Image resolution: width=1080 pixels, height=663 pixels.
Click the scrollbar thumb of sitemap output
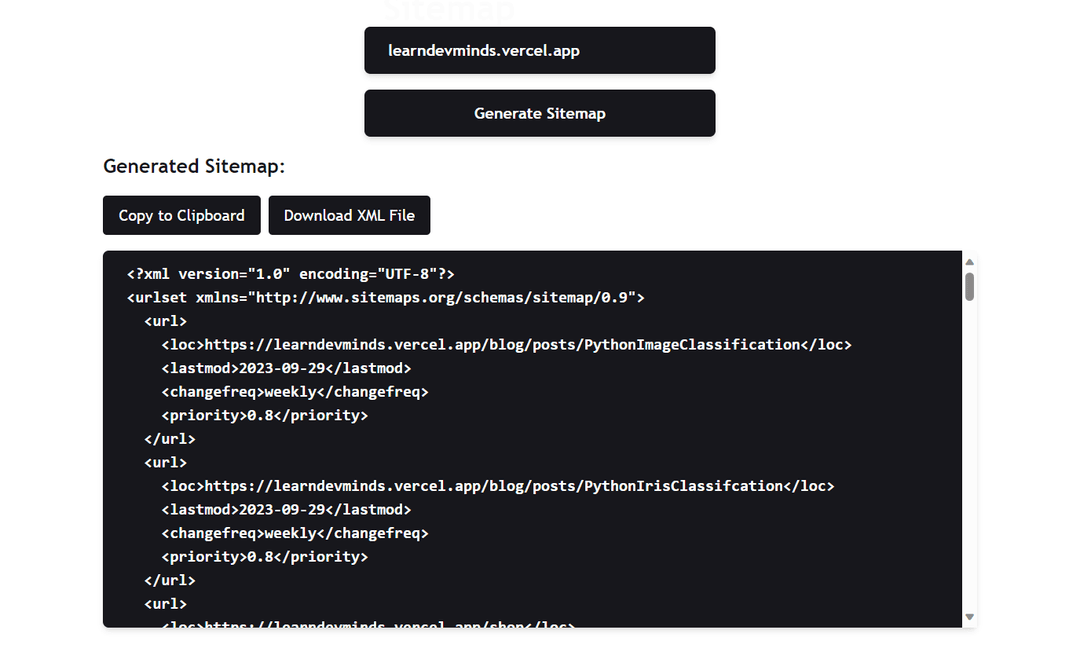coord(969,286)
